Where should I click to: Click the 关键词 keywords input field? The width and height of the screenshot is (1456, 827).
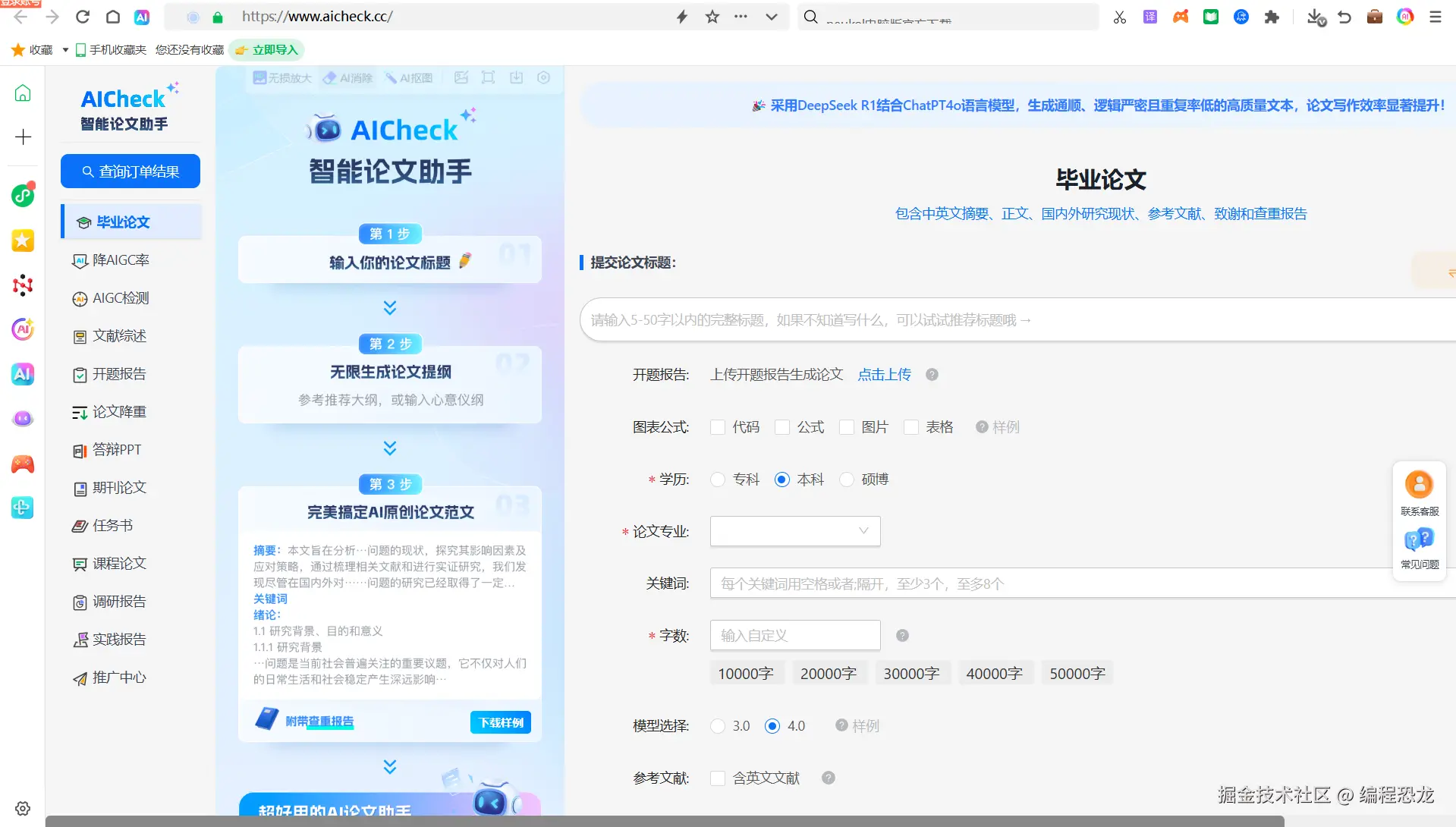click(1083, 583)
